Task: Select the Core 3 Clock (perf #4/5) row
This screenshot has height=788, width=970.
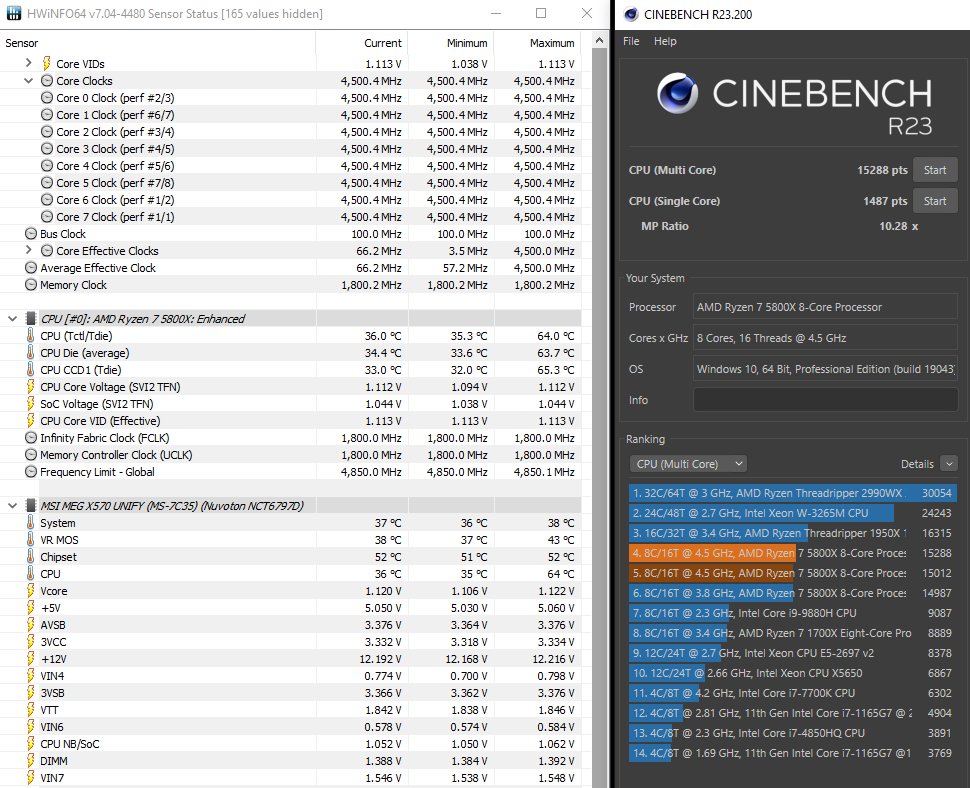Action: point(291,148)
